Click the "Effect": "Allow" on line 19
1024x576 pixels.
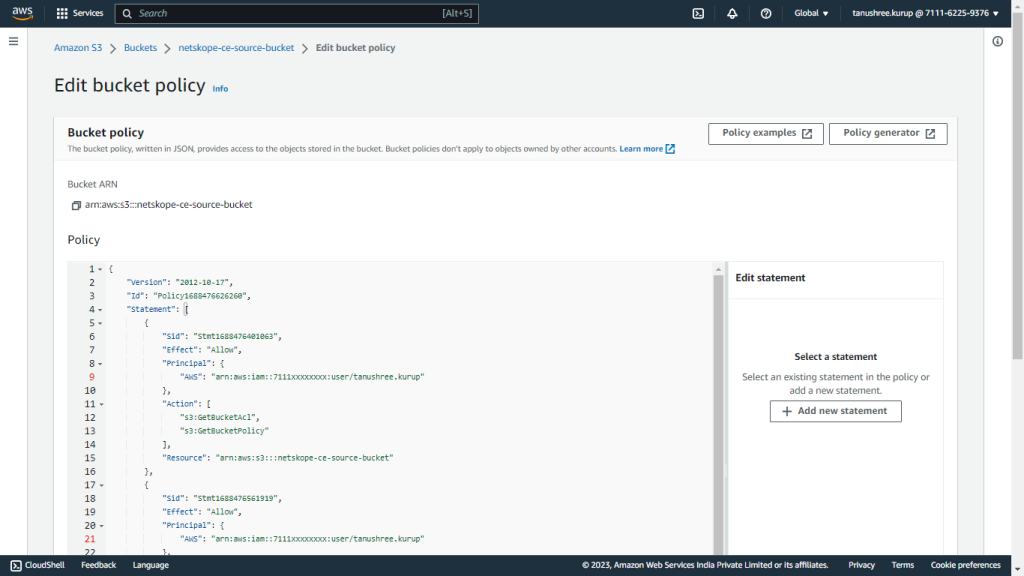pos(202,512)
